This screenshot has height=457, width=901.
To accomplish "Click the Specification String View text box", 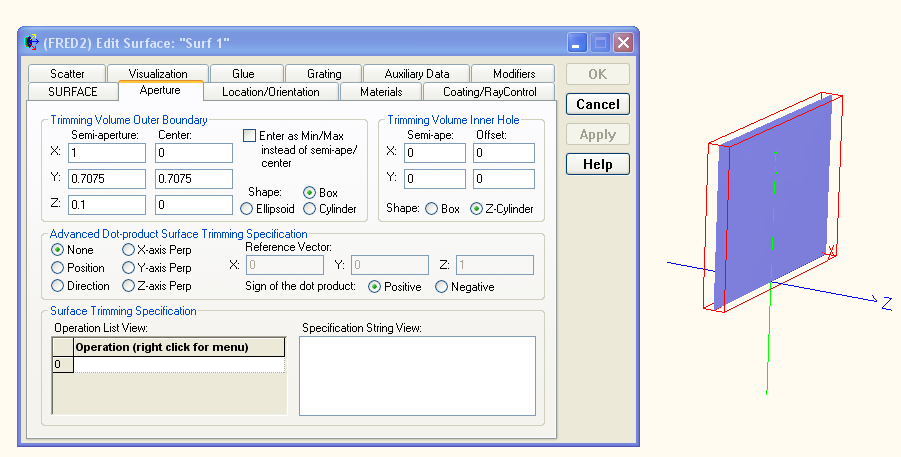I will (x=418, y=375).
